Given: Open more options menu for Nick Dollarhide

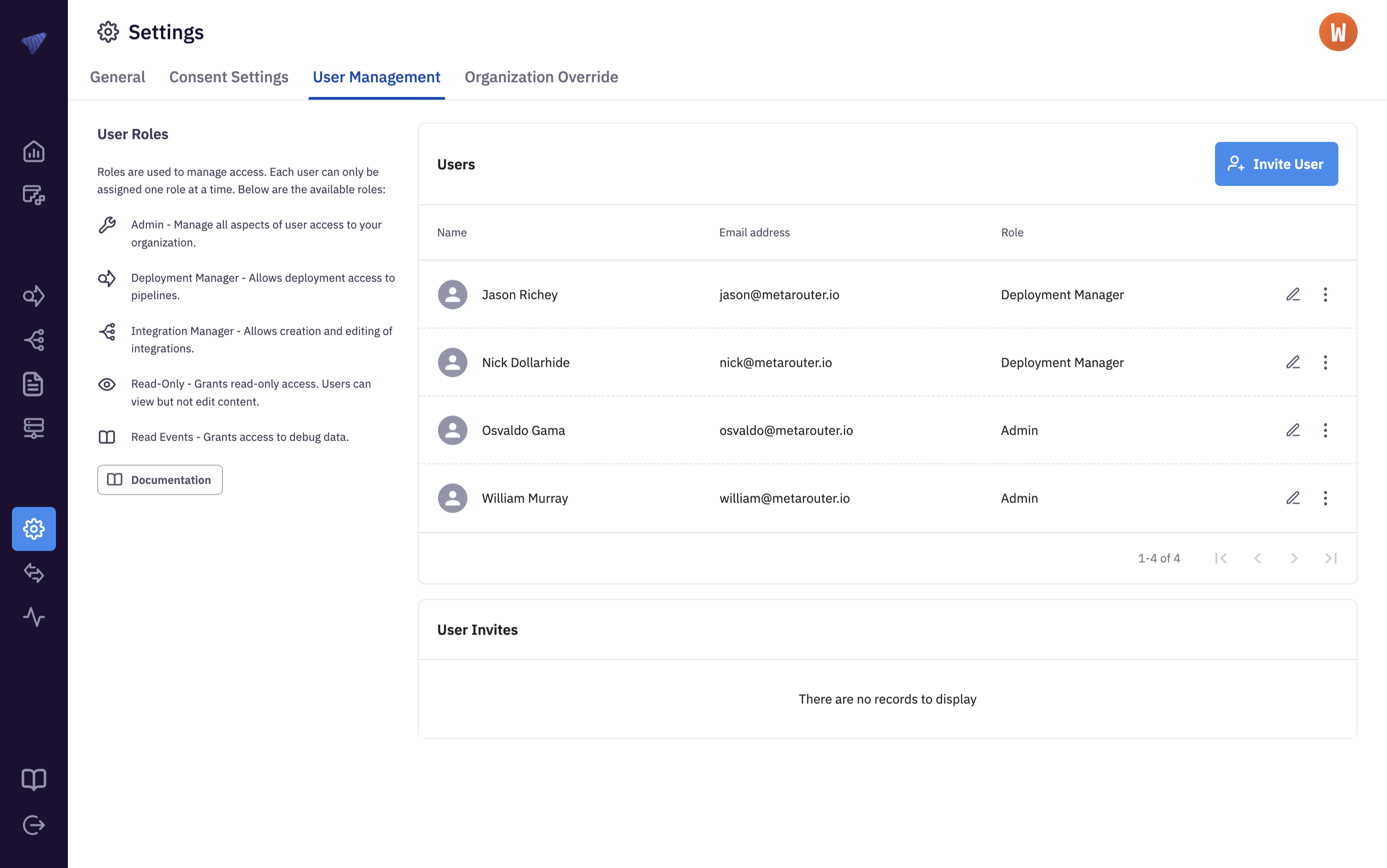Looking at the screenshot, I should (x=1325, y=362).
